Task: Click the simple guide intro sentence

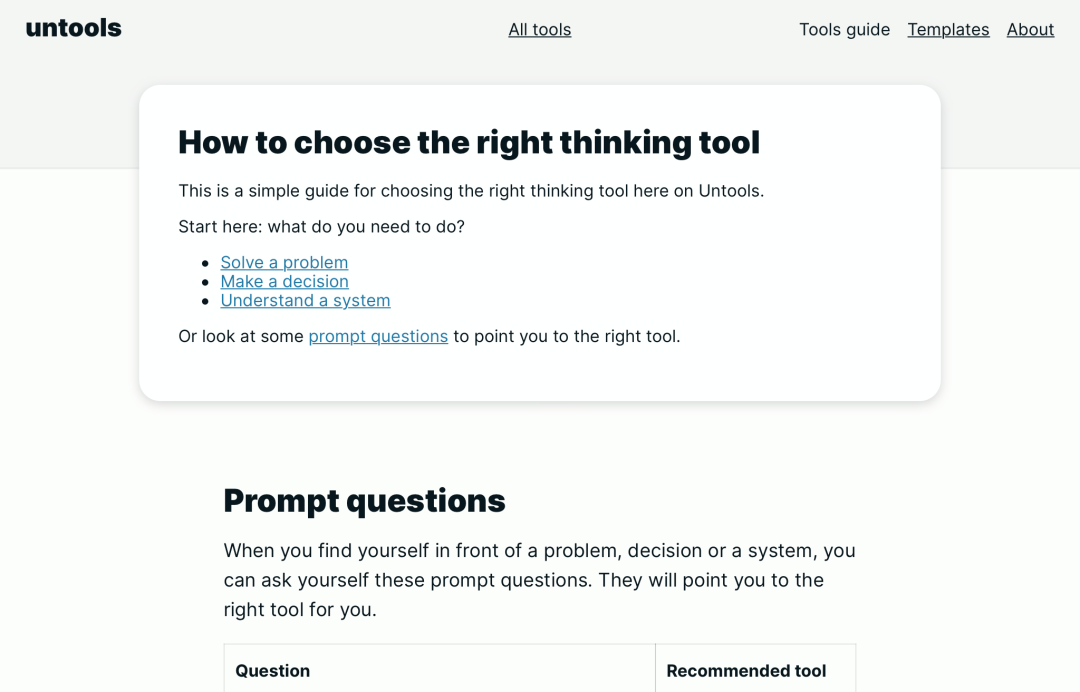Action: [x=471, y=191]
